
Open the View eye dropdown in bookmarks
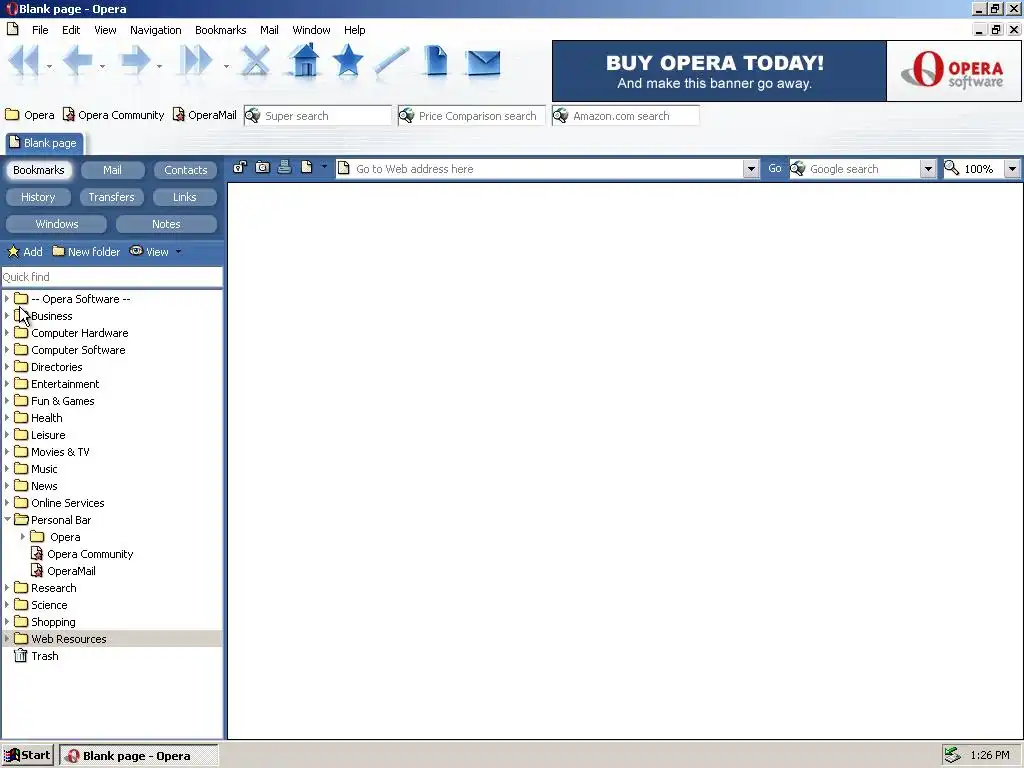tap(155, 251)
